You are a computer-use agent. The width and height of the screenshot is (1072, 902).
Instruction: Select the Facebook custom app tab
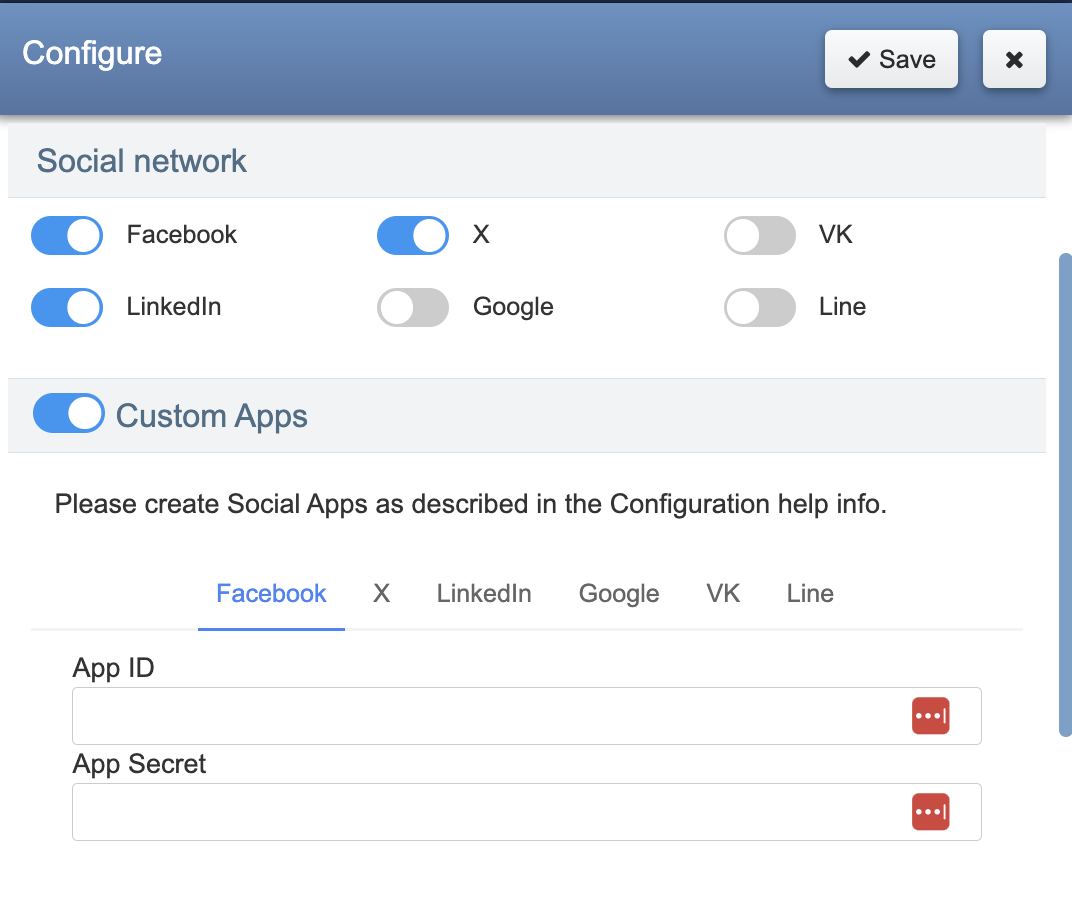tap(271, 594)
